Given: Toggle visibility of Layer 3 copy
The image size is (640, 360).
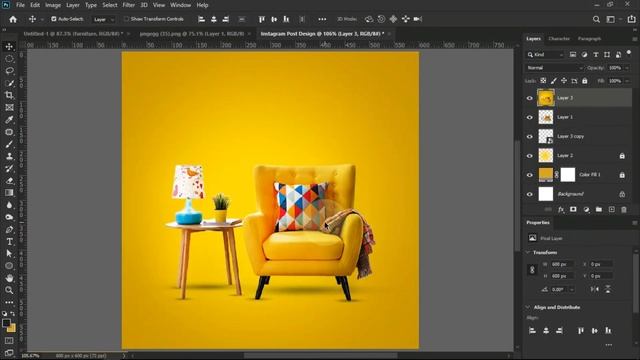Looking at the screenshot, I should coord(529,136).
